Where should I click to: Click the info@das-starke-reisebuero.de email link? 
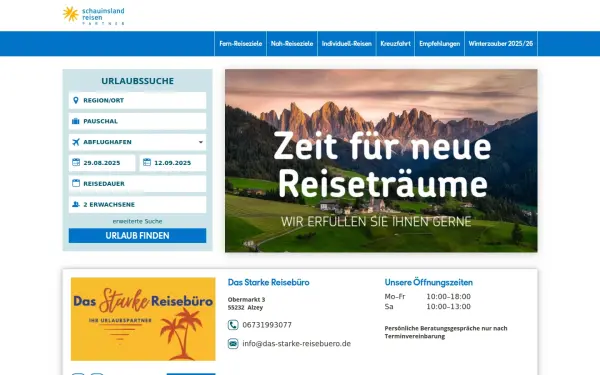pyautogui.click(x=297, y=344)
